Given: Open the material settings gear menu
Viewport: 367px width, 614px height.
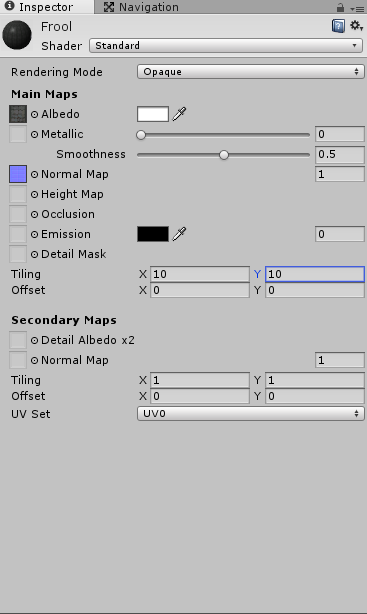Looking at the screenshot, I should (356, 26).
